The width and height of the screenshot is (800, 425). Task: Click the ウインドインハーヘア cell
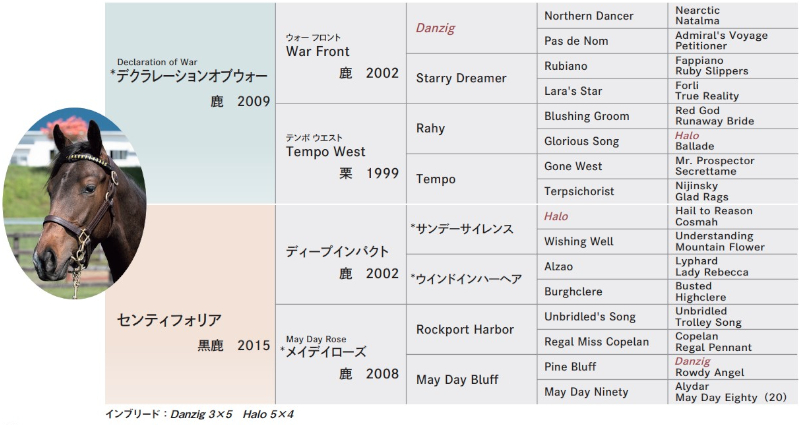coord(472,280)
